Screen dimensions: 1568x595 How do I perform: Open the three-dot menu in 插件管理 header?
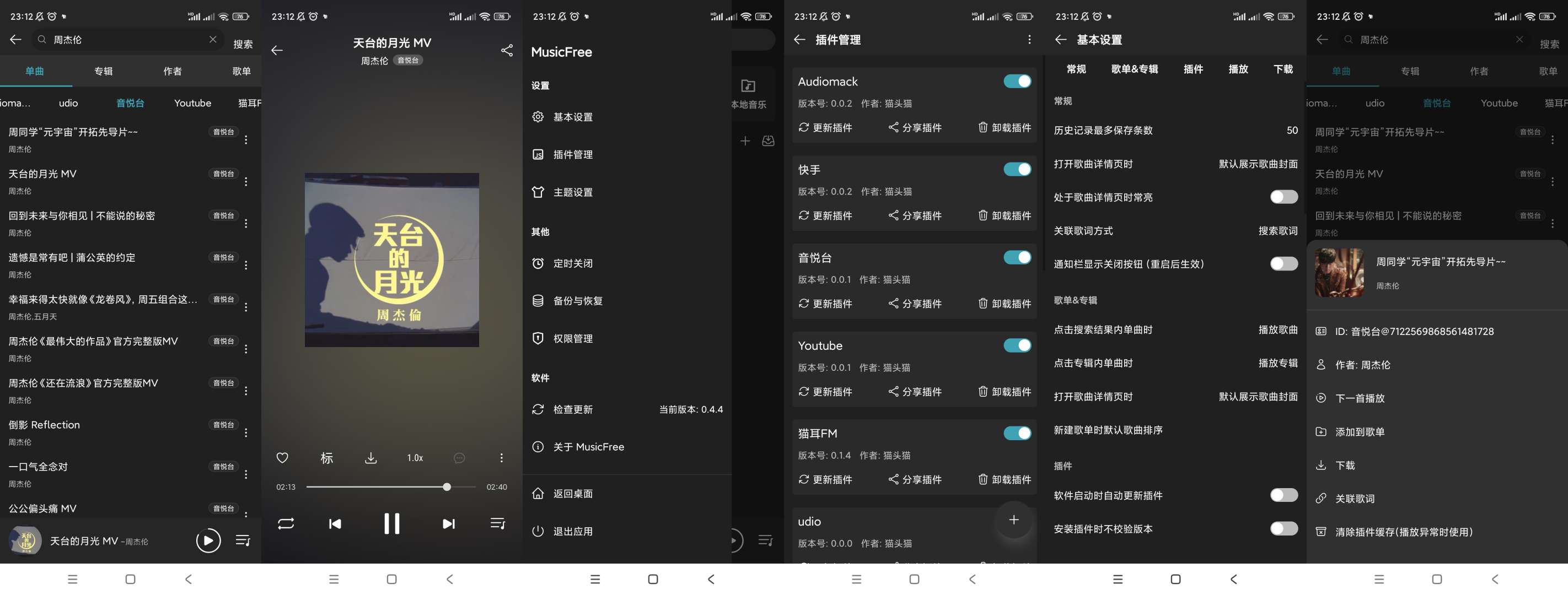pyautogui.click(x=1029, y=40)
